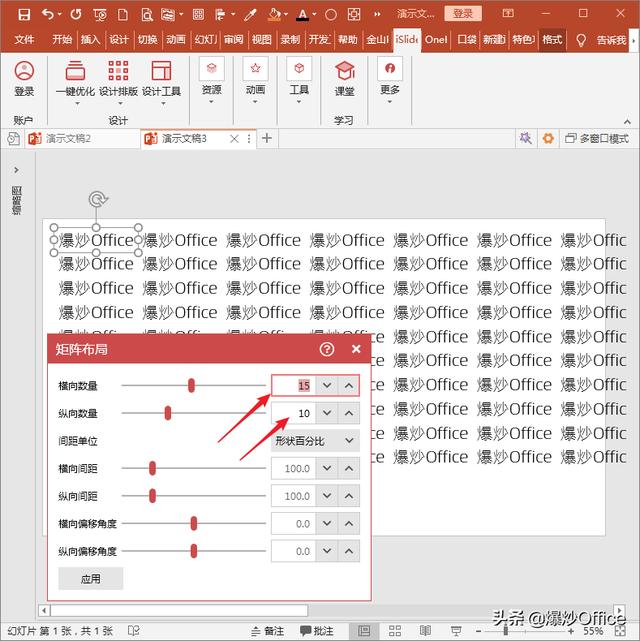Increase 横向数量 value with up arrow
This screenshot has height=641, width=640.
point(349,385)
